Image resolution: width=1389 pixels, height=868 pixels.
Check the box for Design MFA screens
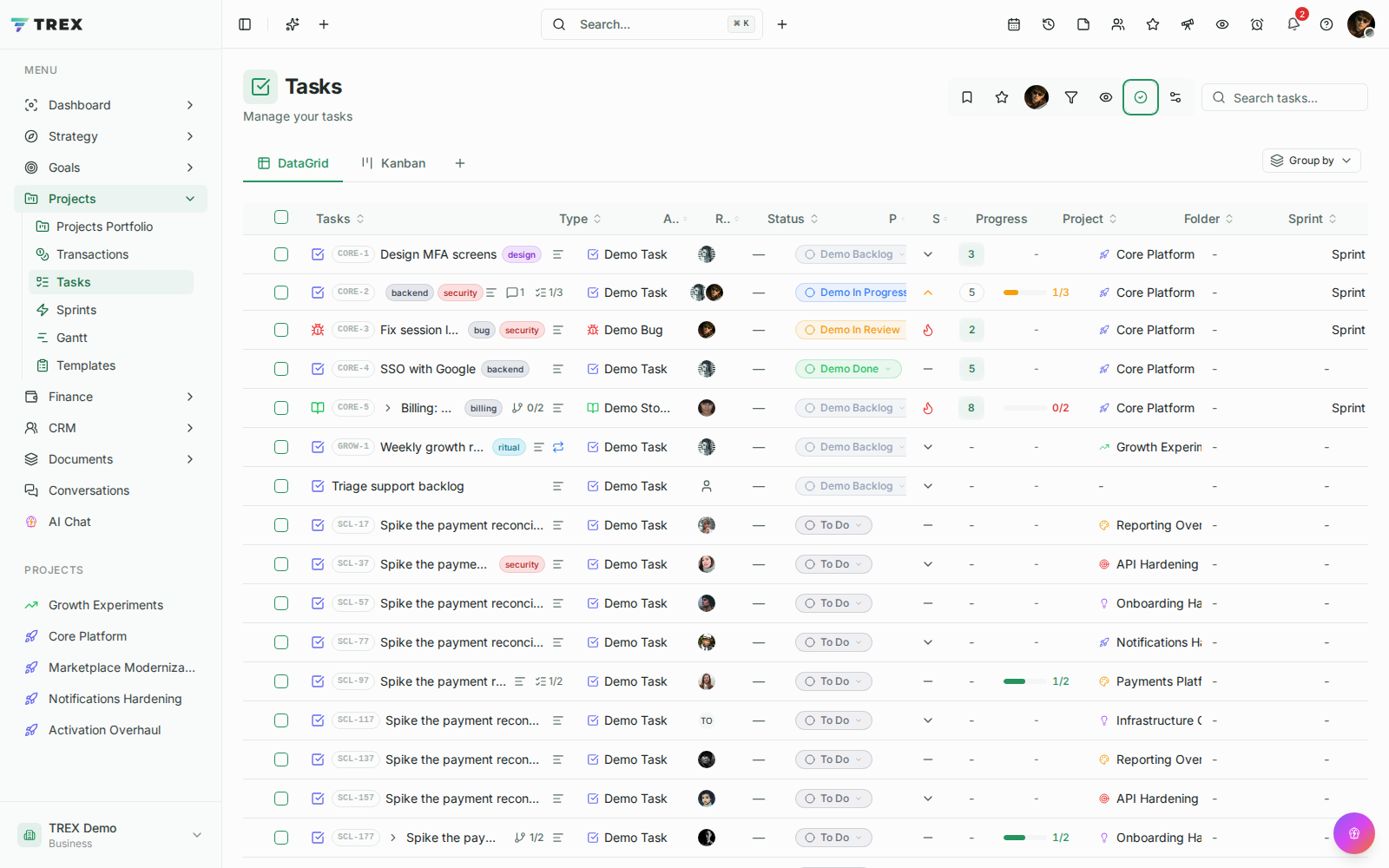(281, 254)
